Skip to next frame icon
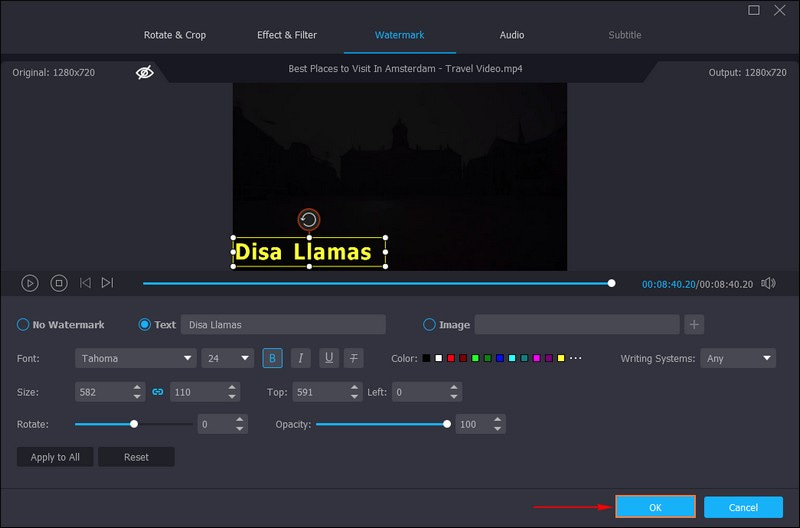800x528 pixels. click(x=107, y=283)
